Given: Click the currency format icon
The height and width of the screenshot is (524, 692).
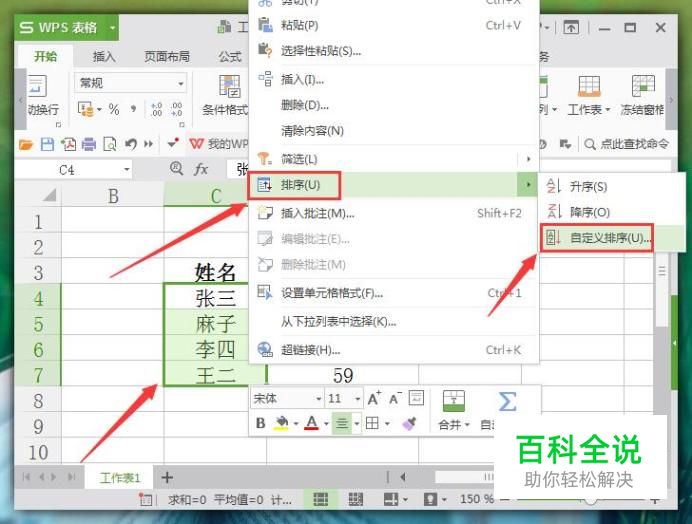Looking at the screenshot, I should click(86, 109).
